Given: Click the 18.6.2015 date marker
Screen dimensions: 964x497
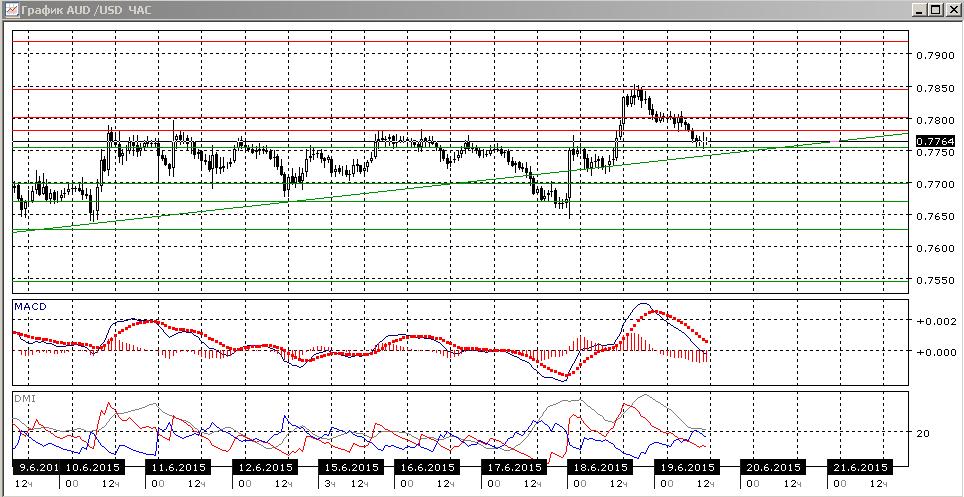Looking at the screenshot, I should click(599, 467).
